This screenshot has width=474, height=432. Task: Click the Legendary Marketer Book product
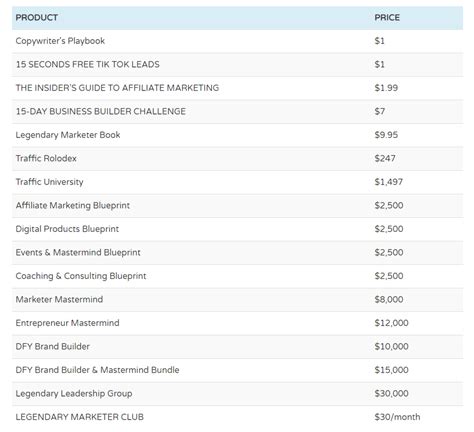(68, 135)
